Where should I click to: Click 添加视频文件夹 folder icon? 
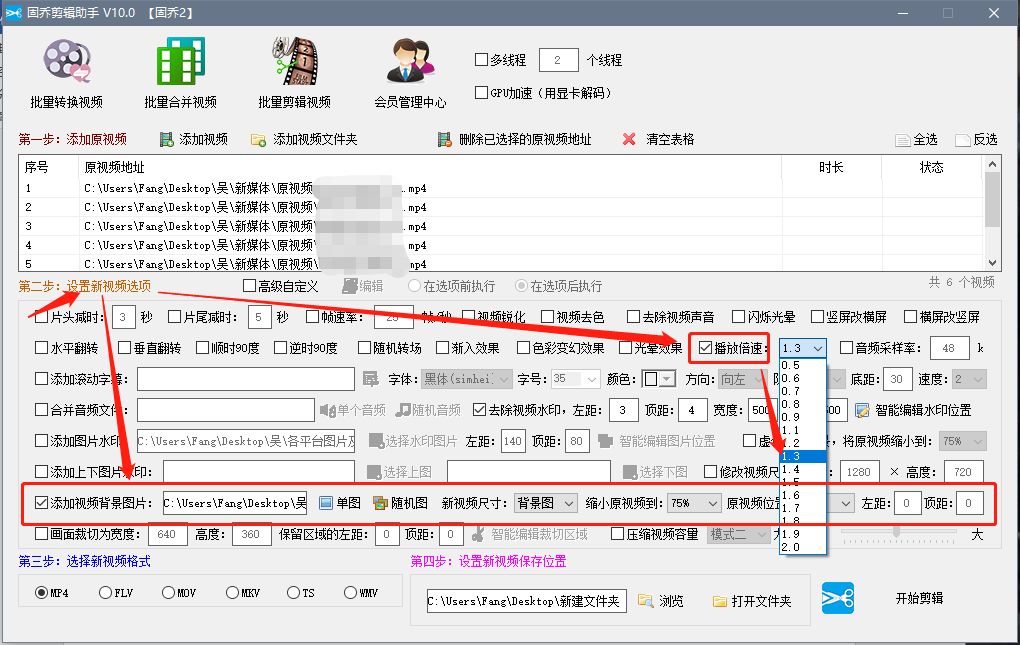(258, 140)
